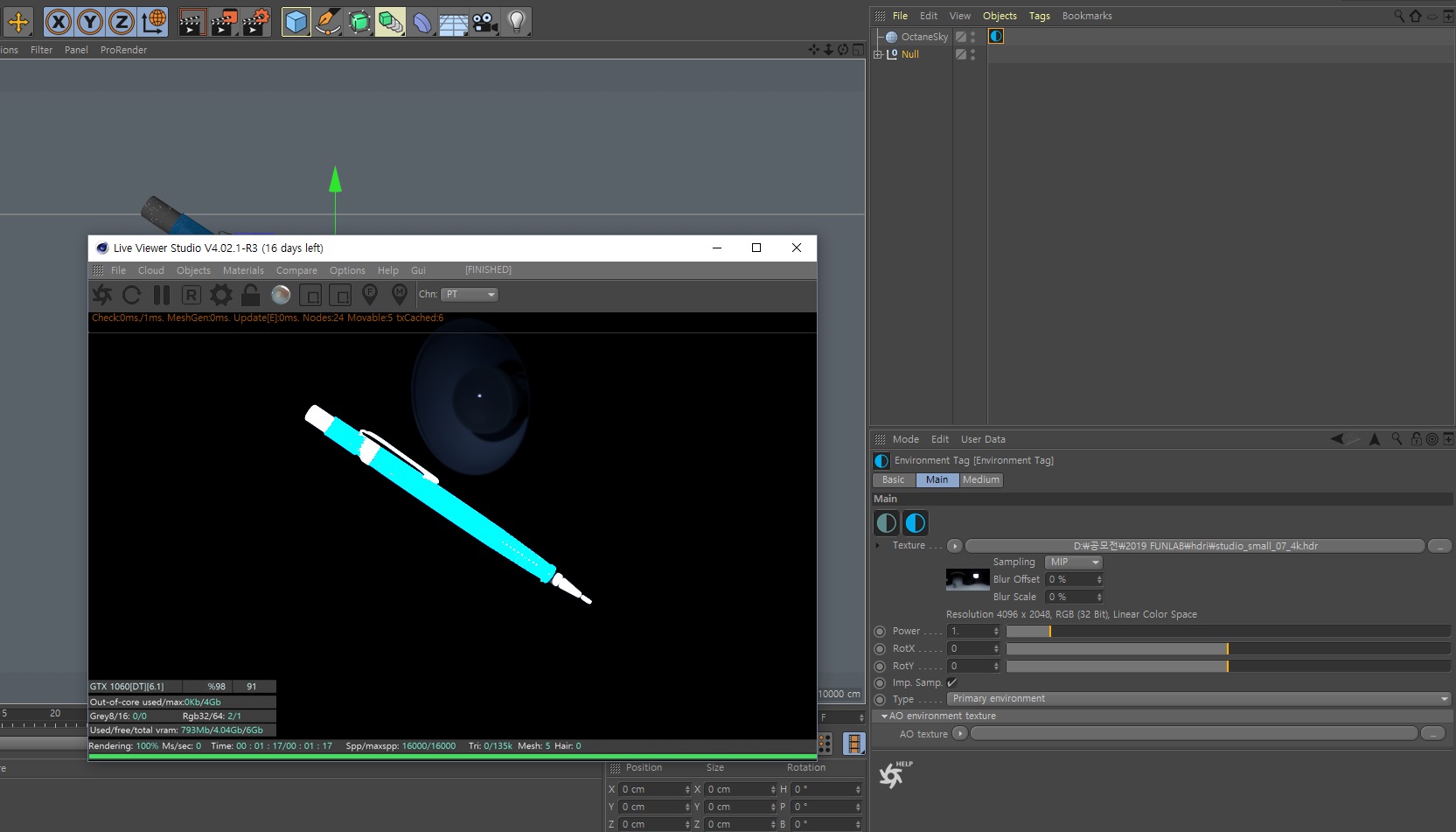Open Materials menu in Live Viewer
The image size is (1456, 832).
243,270
